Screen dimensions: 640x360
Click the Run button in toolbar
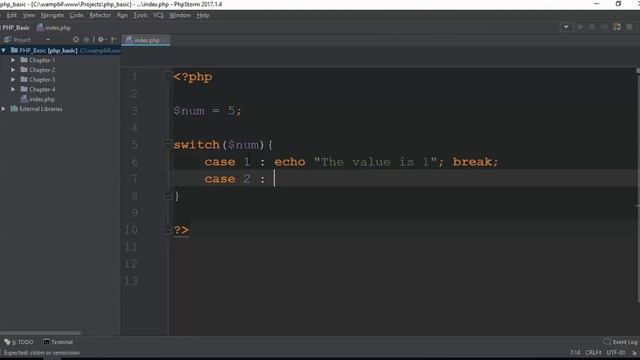click(580, 27)
